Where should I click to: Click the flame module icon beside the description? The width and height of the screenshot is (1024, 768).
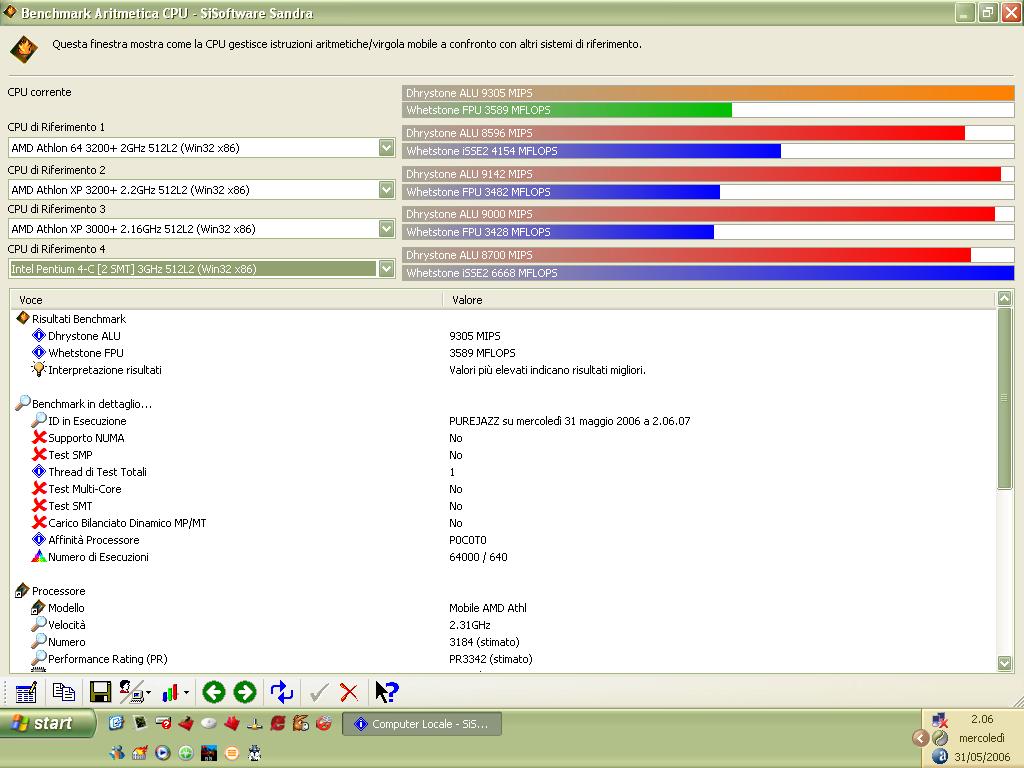24,50
